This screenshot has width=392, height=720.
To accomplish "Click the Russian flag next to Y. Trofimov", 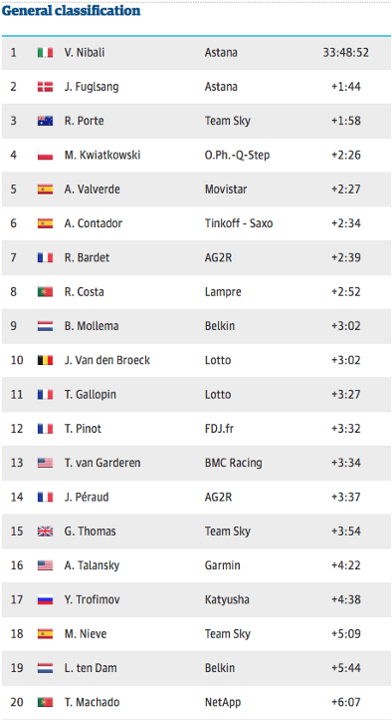I will [x=45, y=600].
